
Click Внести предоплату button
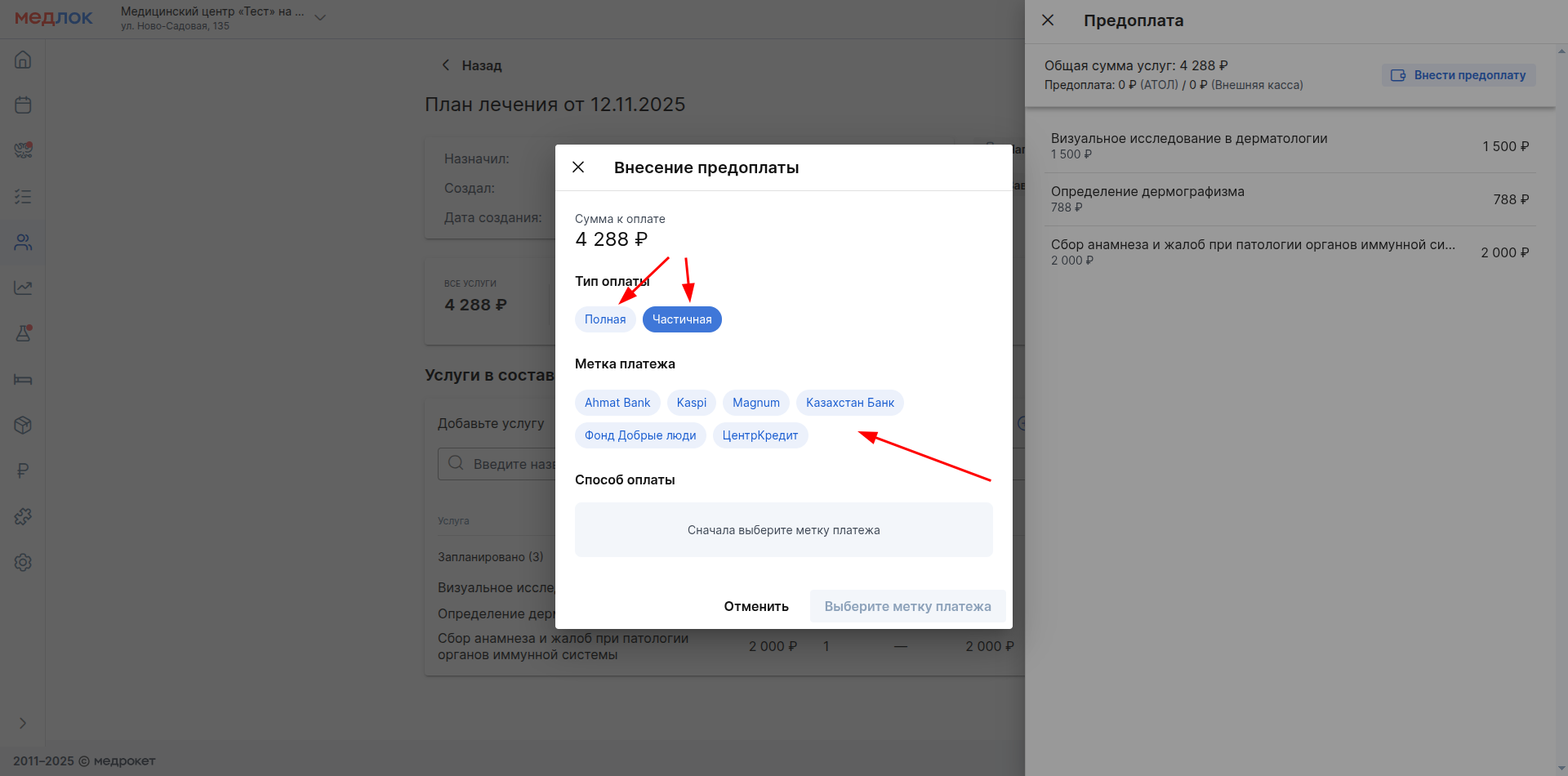[1459, 75]
